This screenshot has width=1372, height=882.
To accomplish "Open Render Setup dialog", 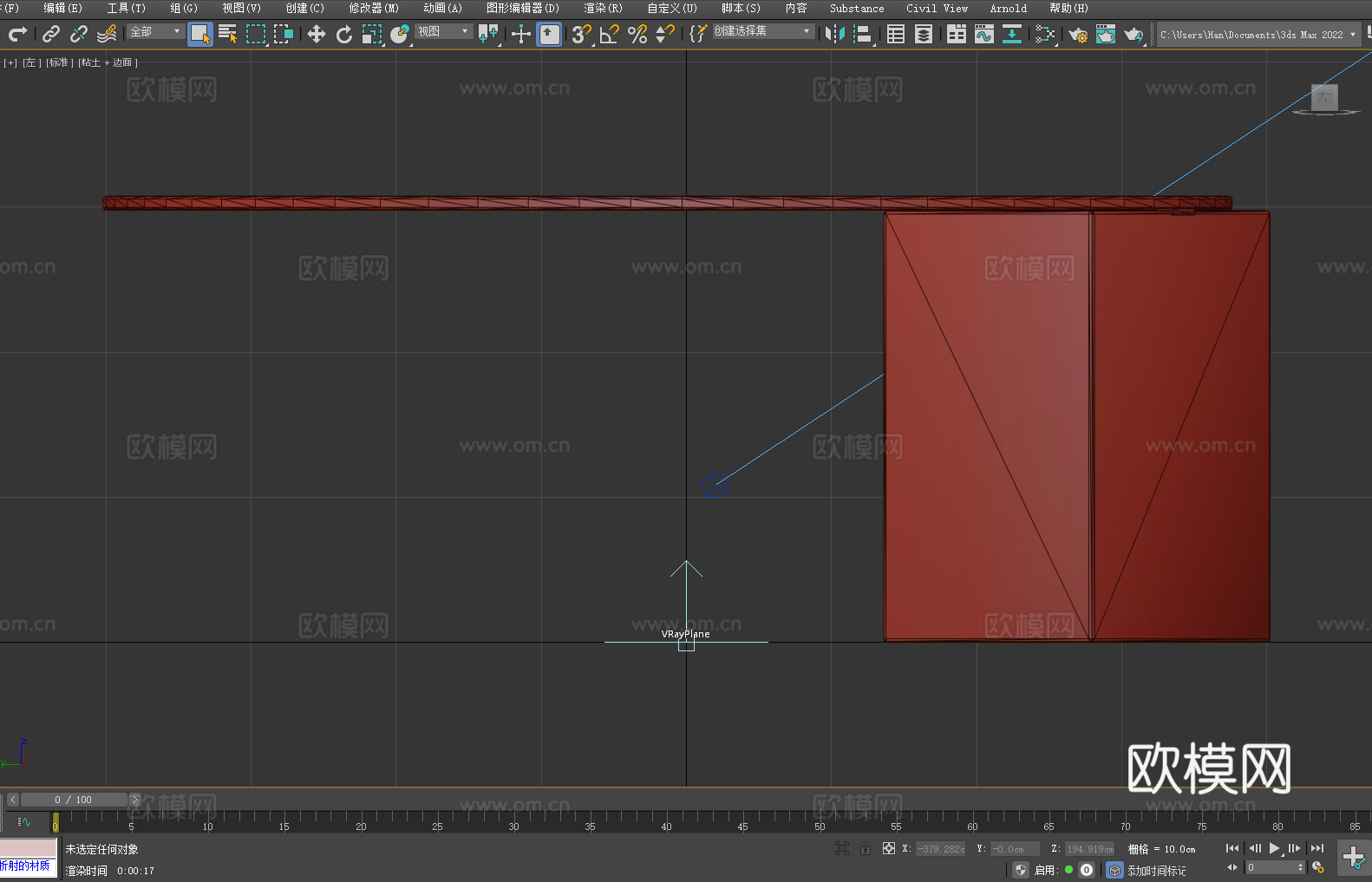I will (1078, 34).
